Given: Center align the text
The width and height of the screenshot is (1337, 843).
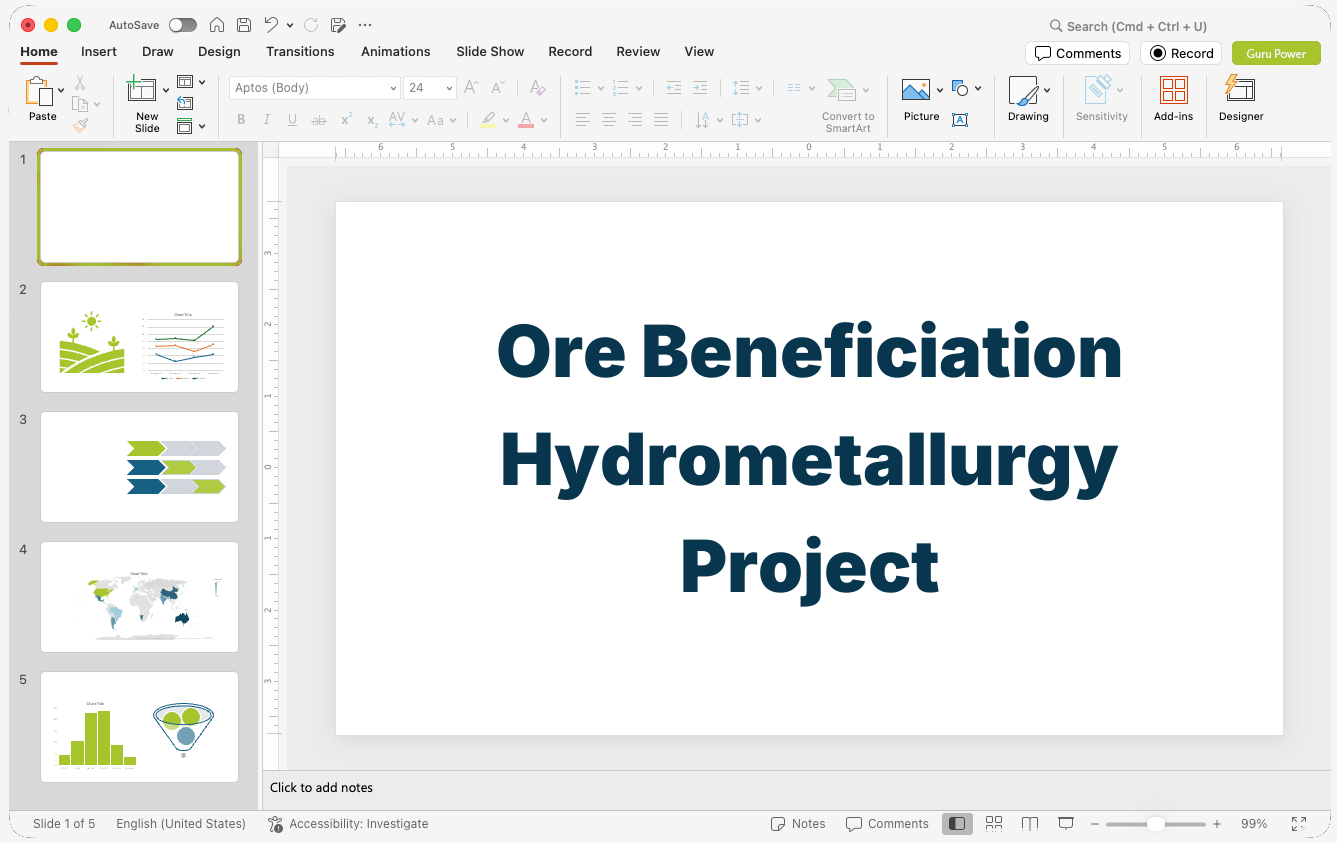Looking at the screenshot, I should 609,120.
